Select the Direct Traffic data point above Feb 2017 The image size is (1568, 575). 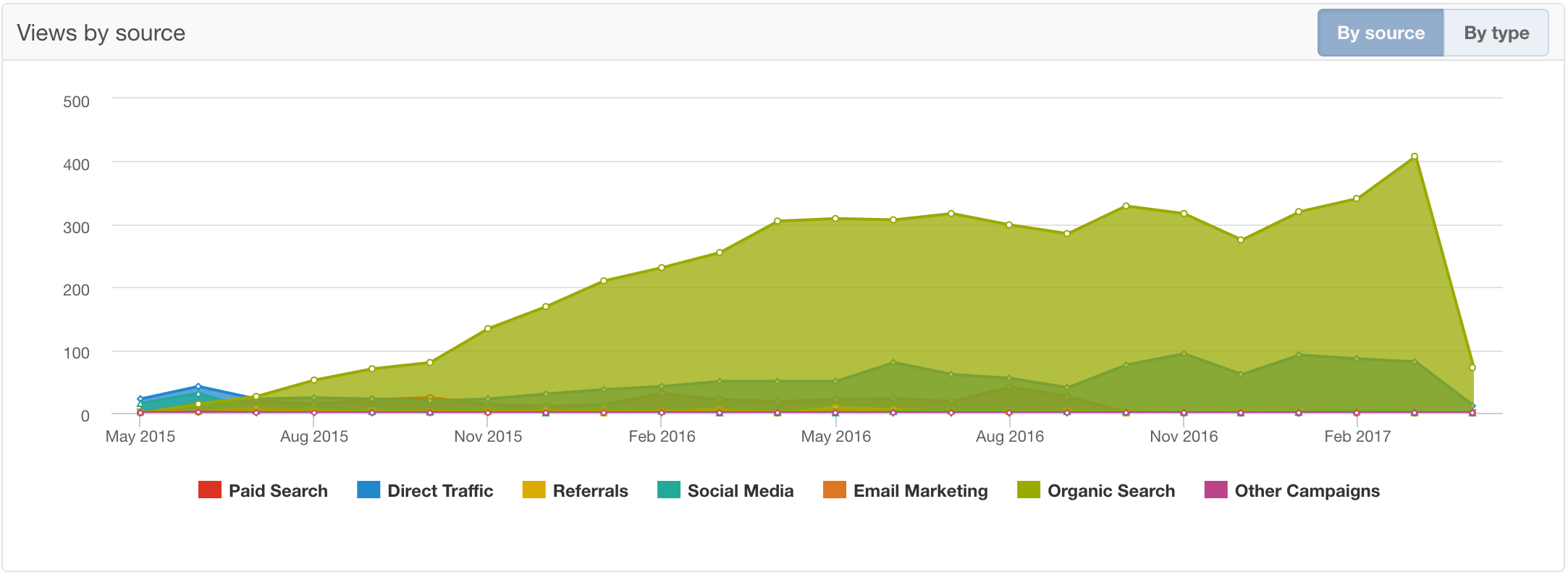pos(1357,358)
